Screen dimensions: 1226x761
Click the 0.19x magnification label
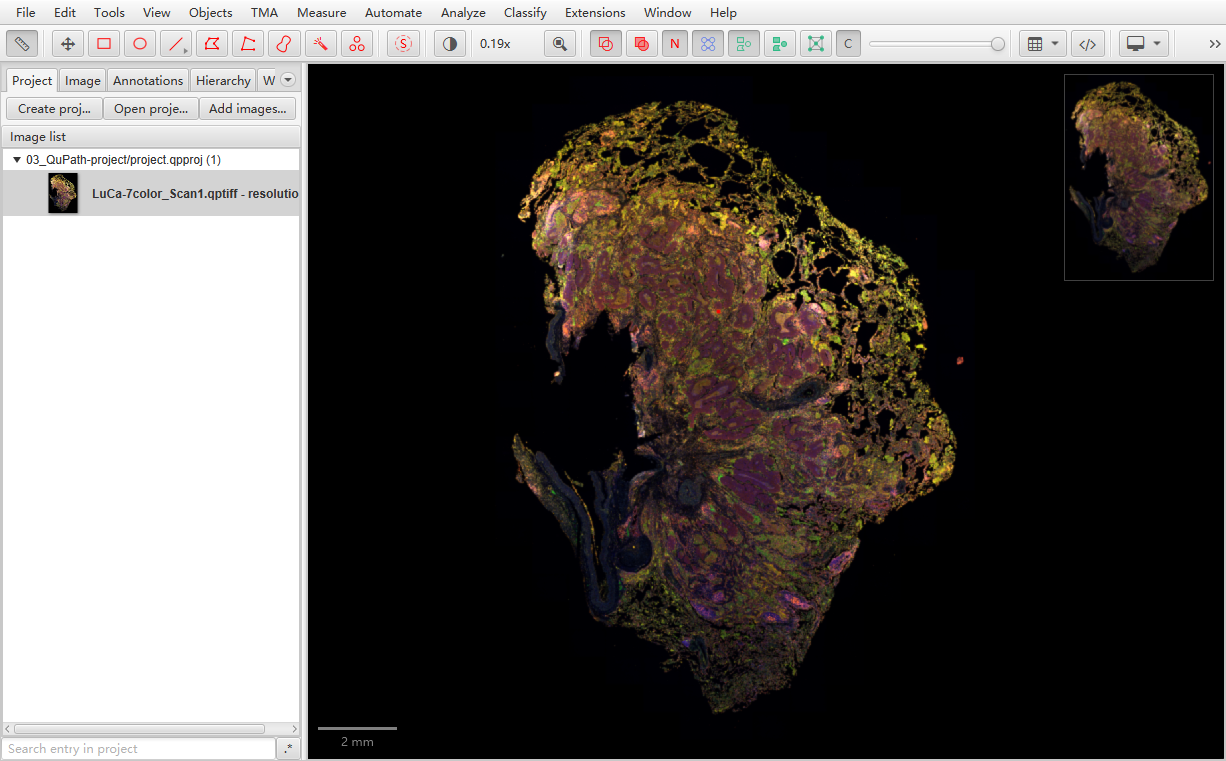pos(495,44)
